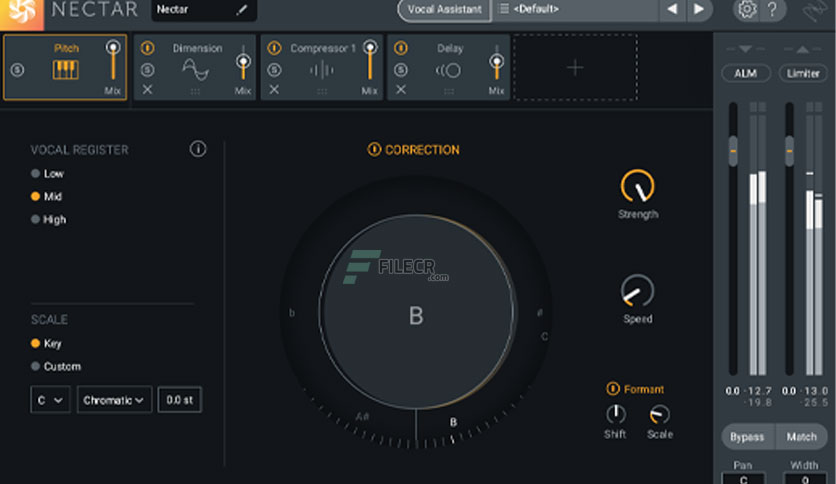Remove the Compressor 1 module
This screenshot has height=484, width=836.
274,90
